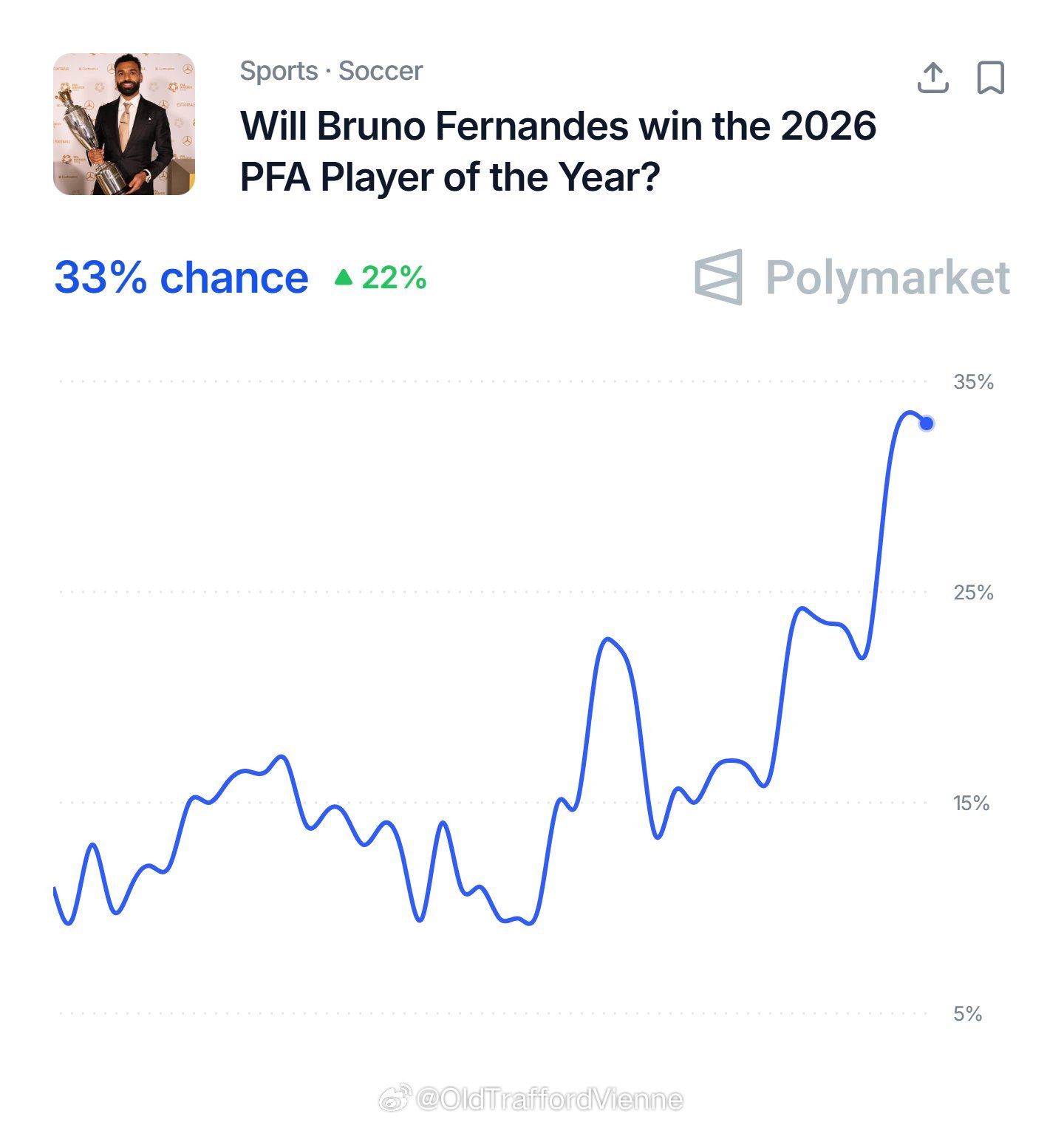Click the Polymarket wordmark text
1064x1122 pixels.
(887, 278)
